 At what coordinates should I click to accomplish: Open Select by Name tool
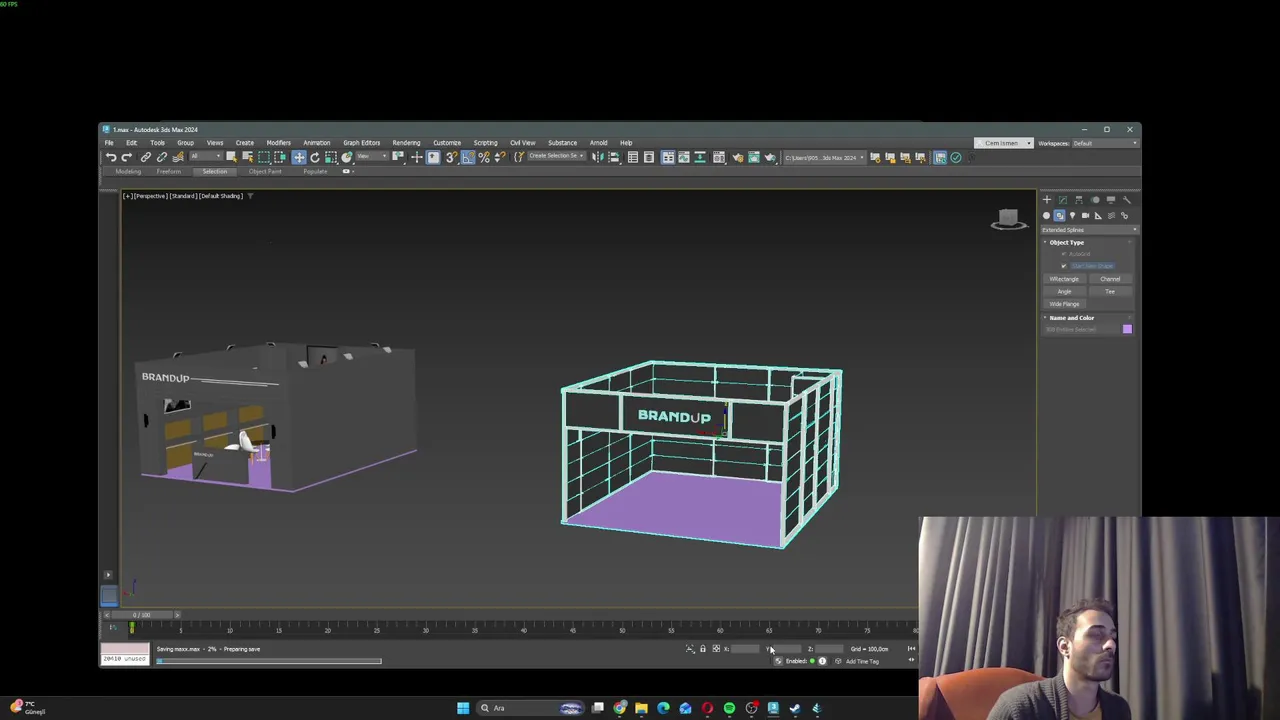[x=247, y=157]
